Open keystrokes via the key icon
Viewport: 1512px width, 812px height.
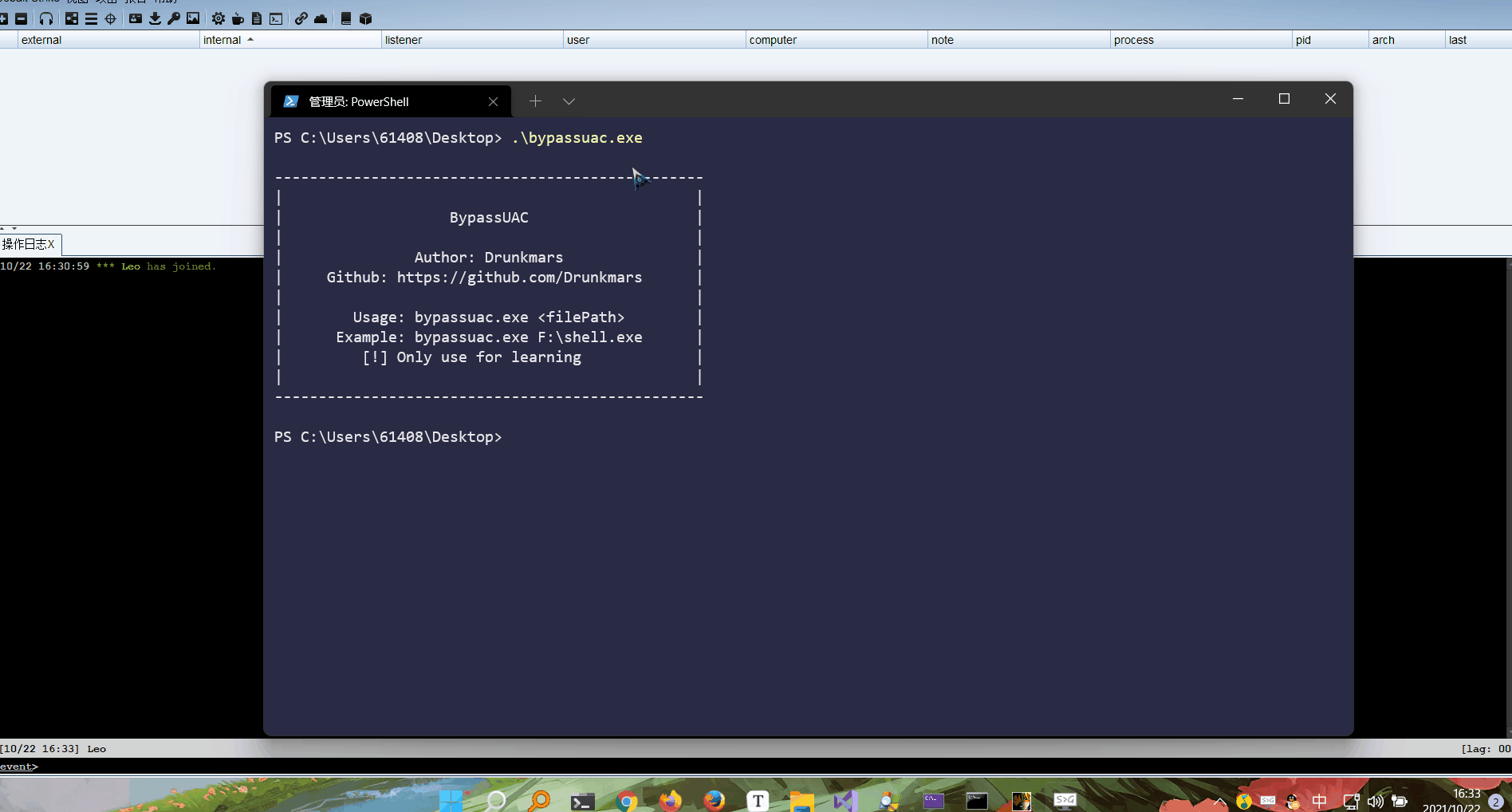tap(174, 18)
